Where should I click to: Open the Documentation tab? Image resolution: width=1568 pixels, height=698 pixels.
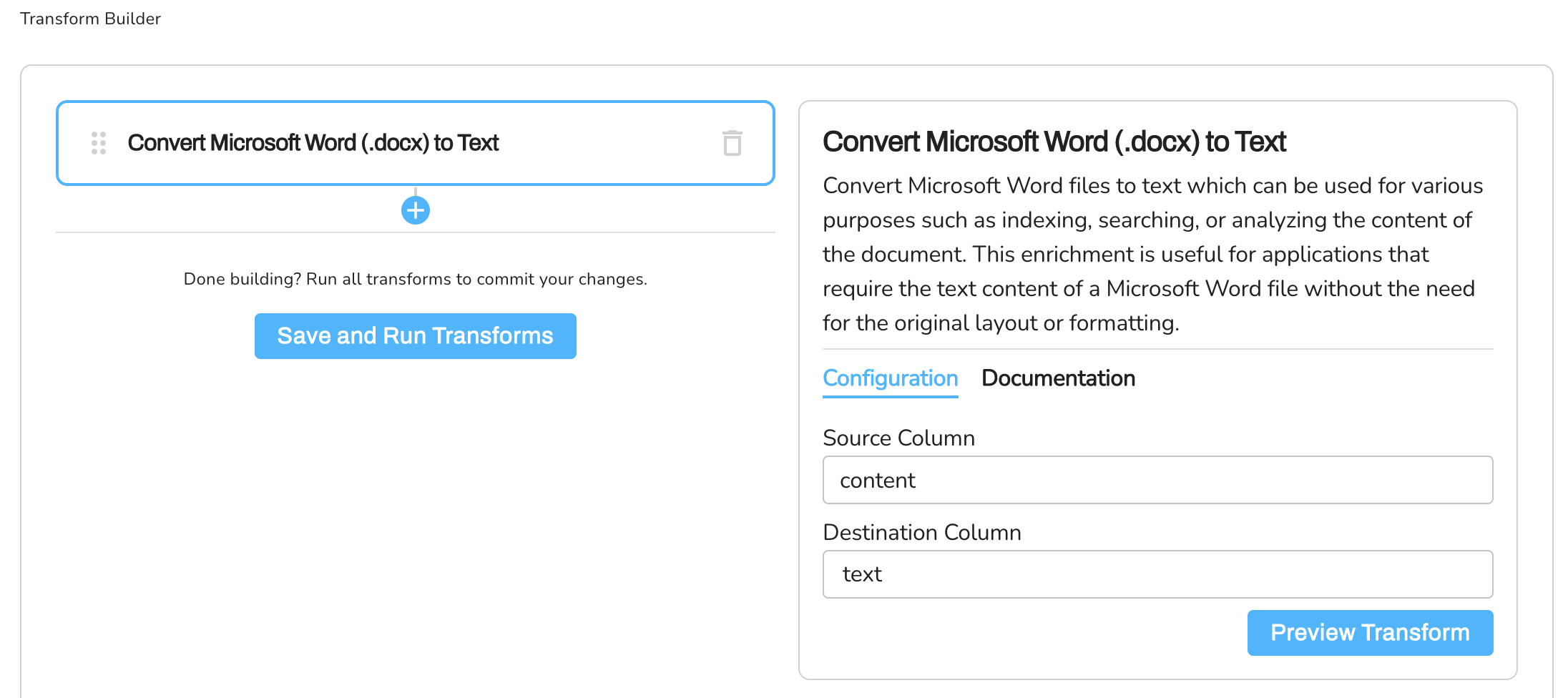(1058, 378)
